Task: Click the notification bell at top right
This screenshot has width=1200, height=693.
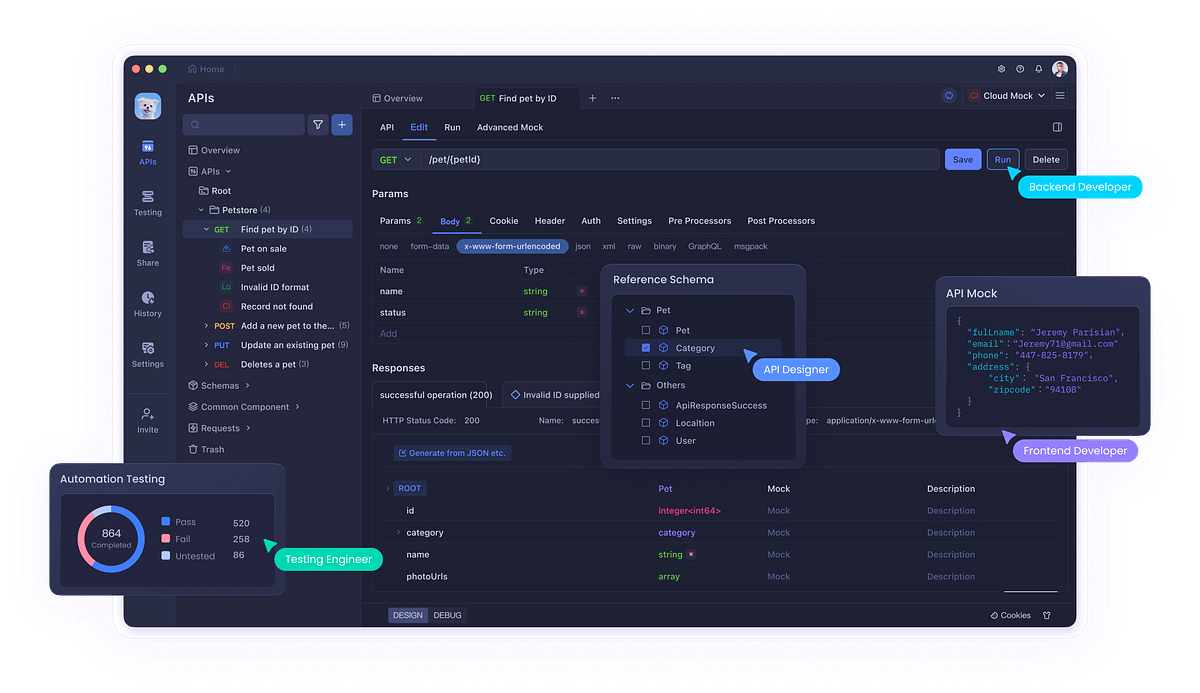Action: [1038, 68]
